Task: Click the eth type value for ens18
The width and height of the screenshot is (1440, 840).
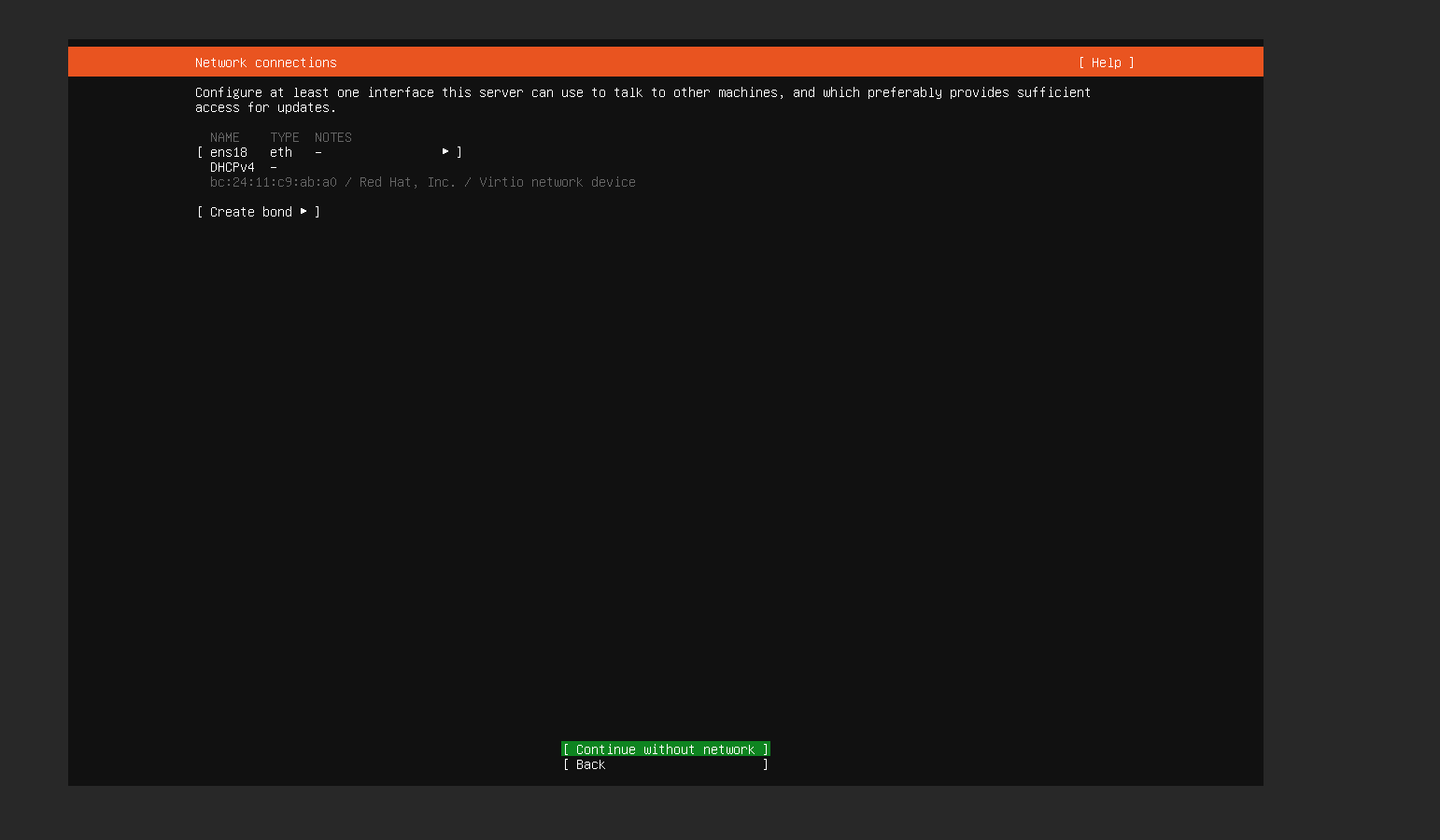Action: click(281, 152)
